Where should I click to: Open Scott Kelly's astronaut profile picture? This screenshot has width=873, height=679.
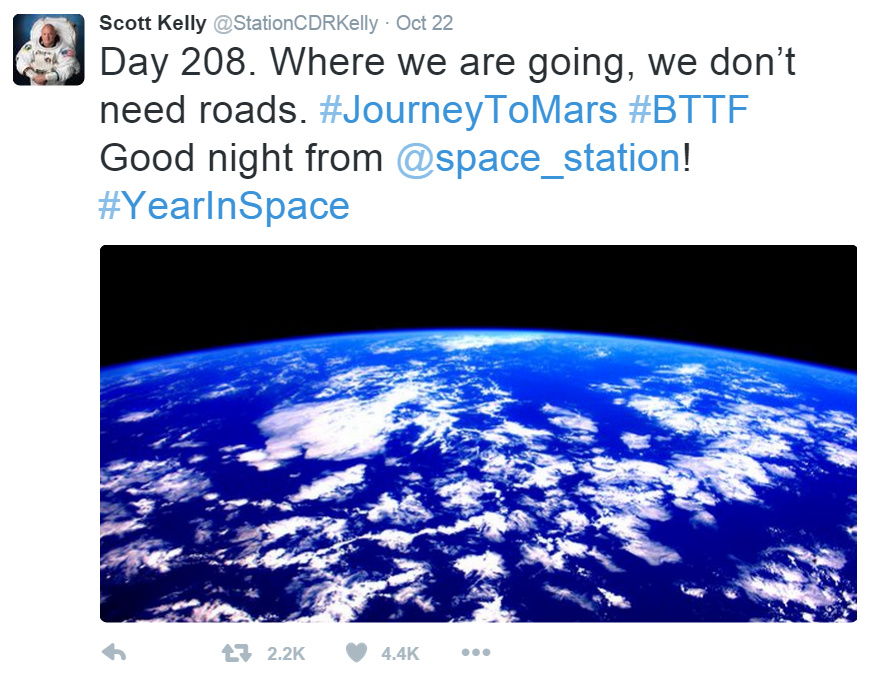[x=49, y=50]
